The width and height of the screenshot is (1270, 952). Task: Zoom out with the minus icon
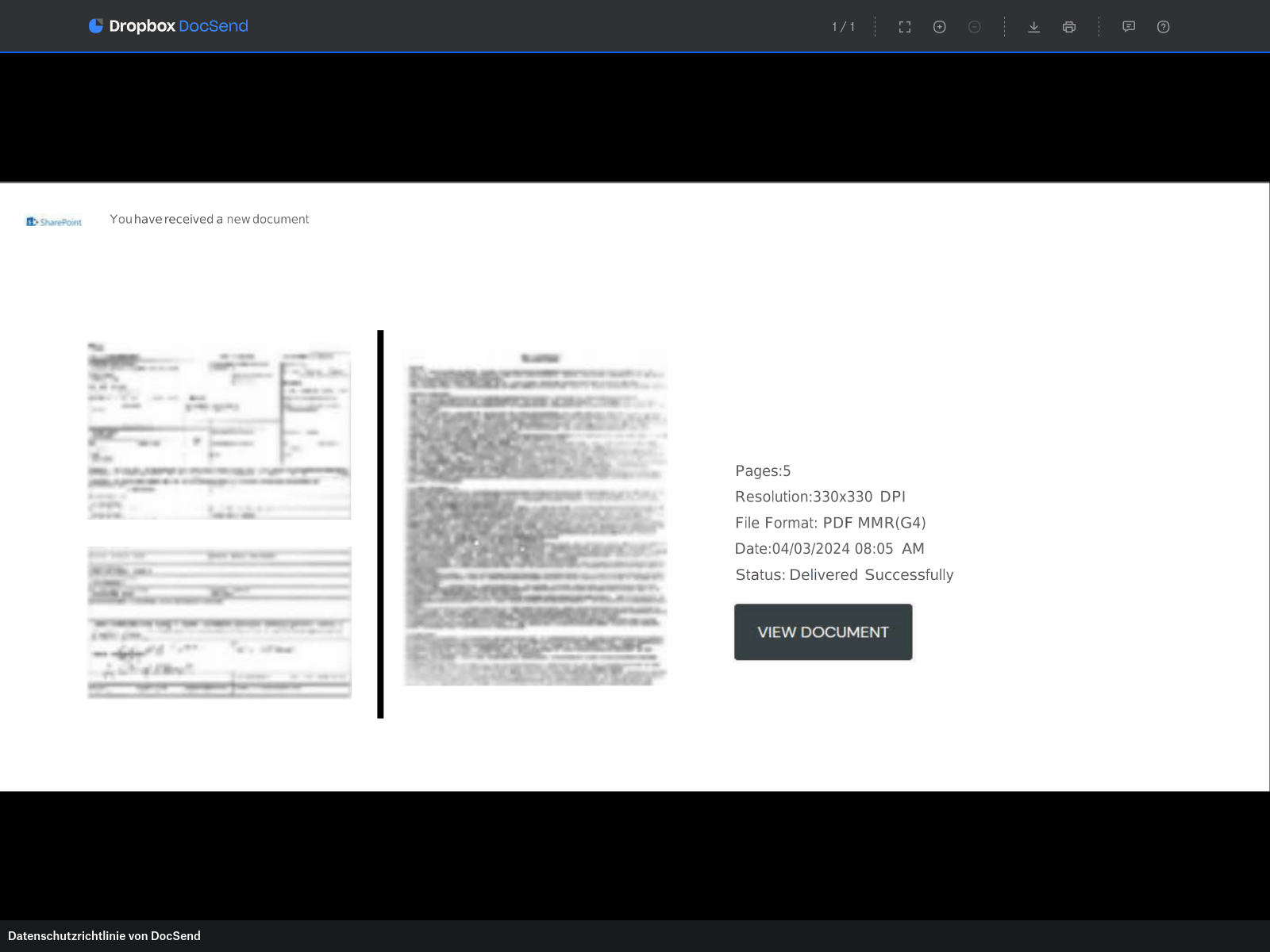pos(975,27)
